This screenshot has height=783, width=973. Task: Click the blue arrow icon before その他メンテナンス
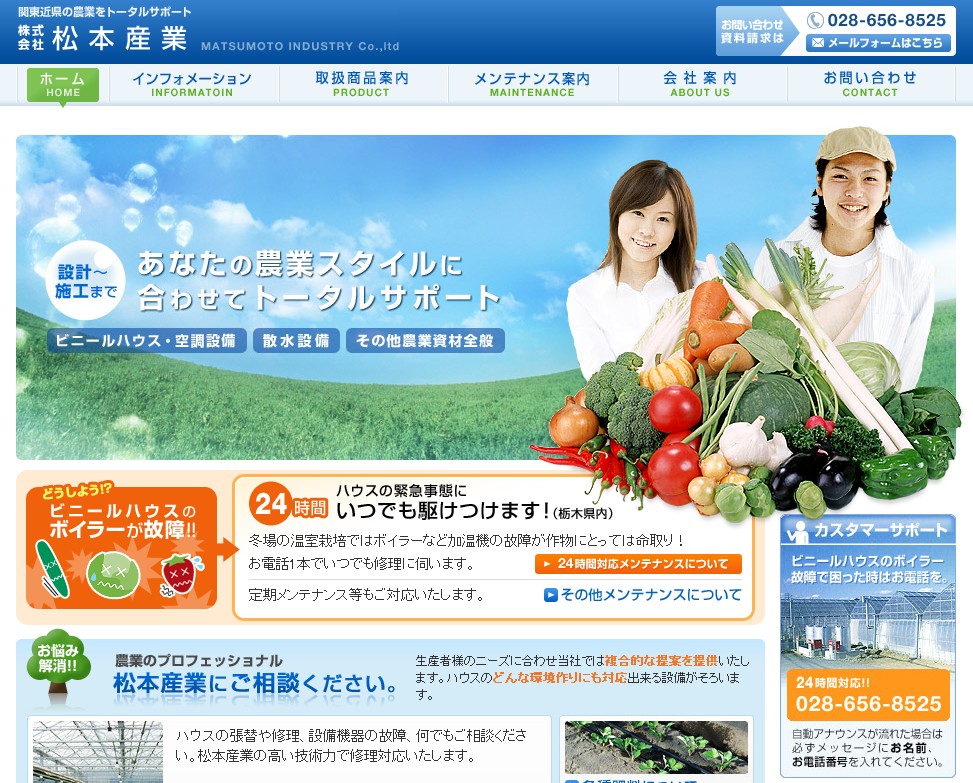[550, 595]
